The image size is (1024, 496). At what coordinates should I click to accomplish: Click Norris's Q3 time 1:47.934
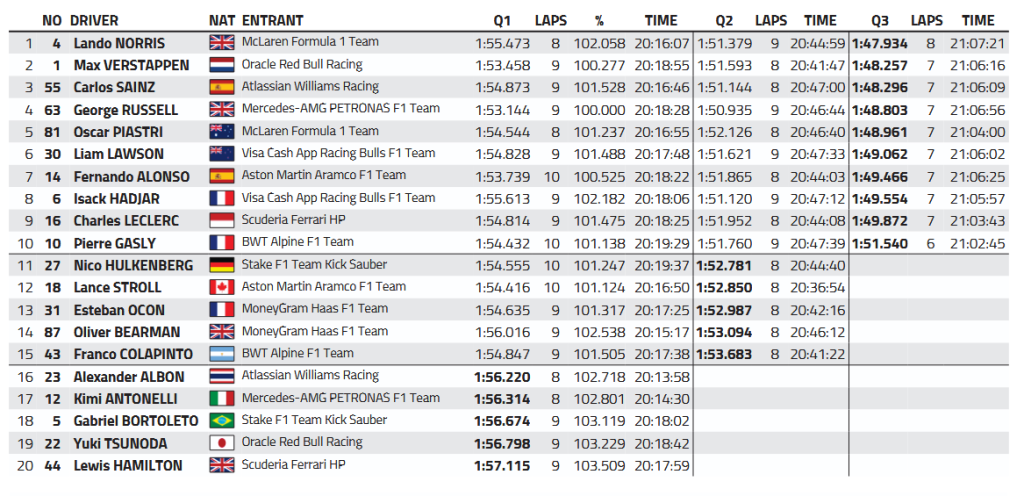[879, 43]
